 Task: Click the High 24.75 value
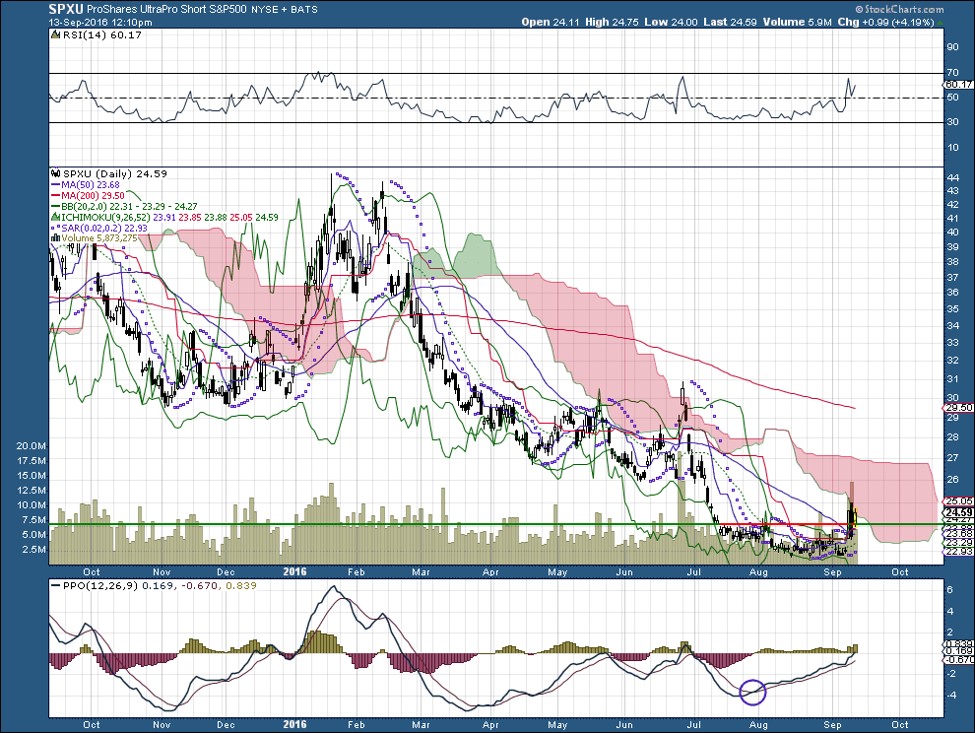(x=612, y=22)
